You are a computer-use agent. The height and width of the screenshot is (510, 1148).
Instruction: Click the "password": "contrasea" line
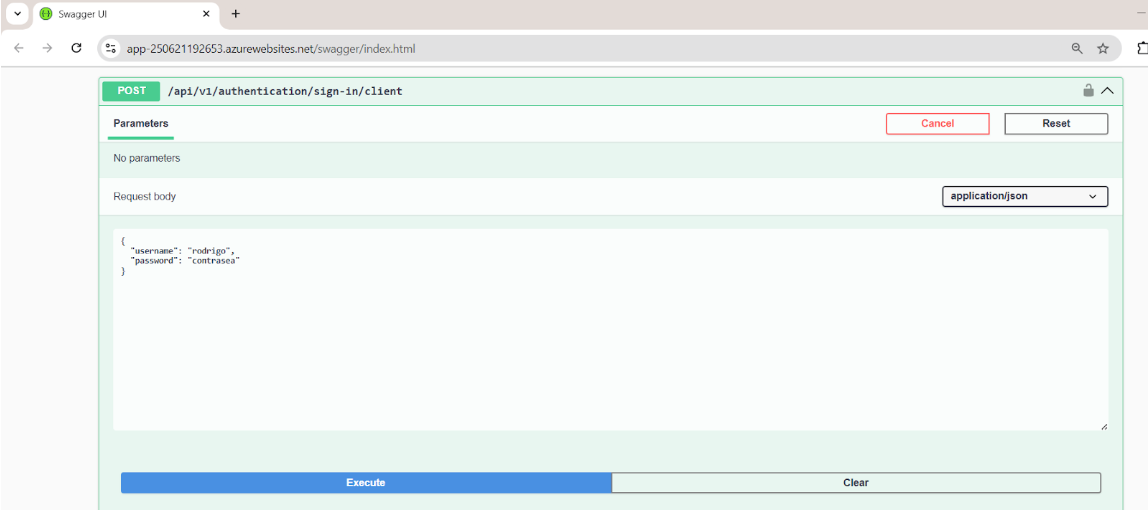pos(185,260)
